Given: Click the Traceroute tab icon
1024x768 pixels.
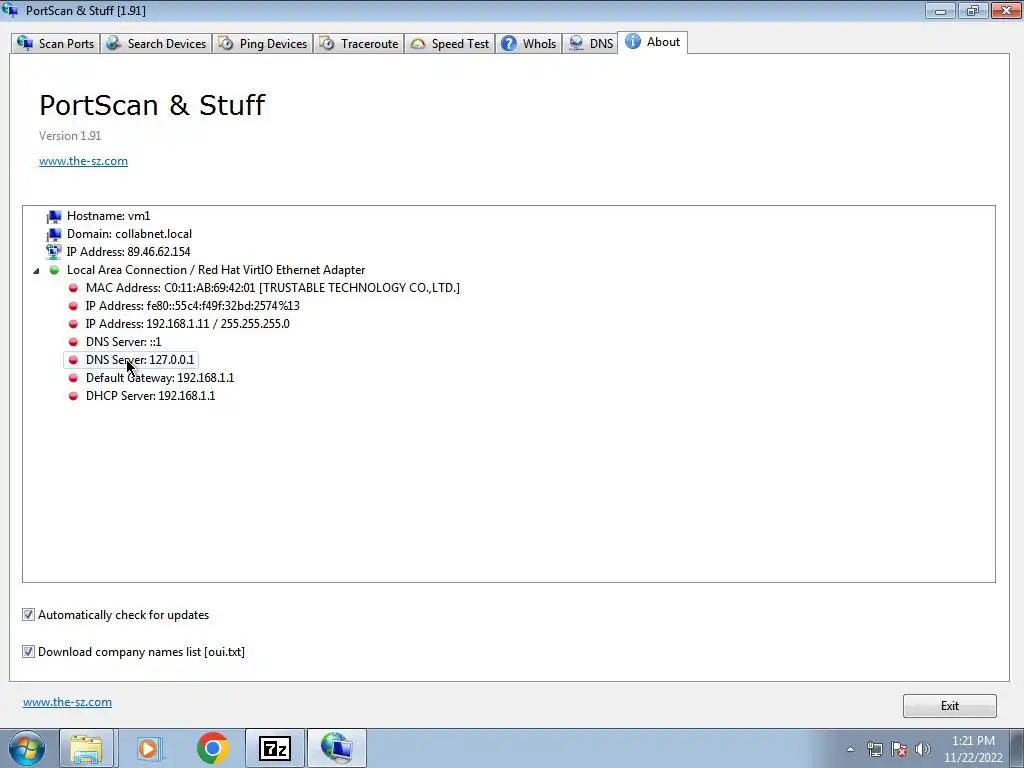Looking at the screenshot, I should (327, 44).
